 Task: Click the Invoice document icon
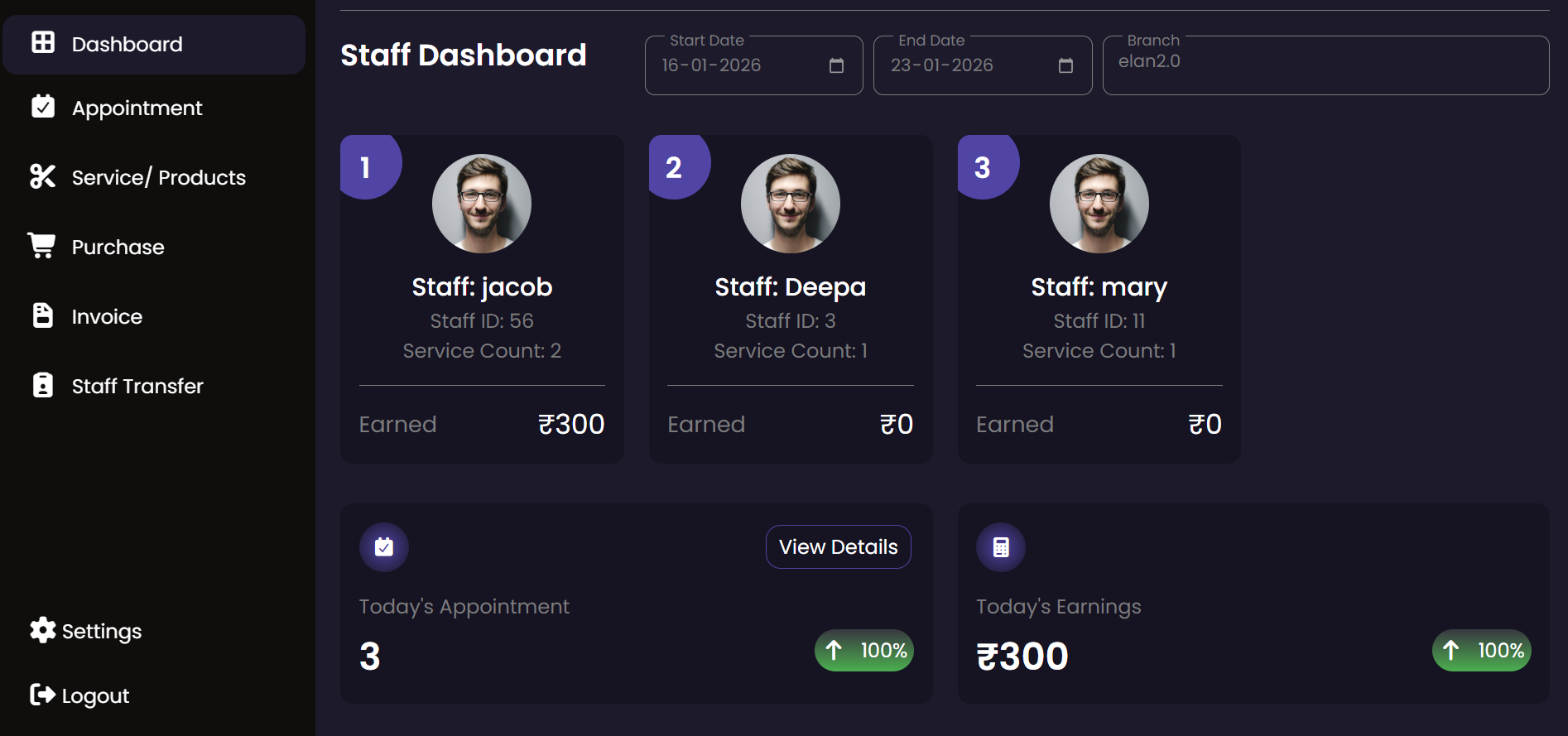click(x=43, y=315)
